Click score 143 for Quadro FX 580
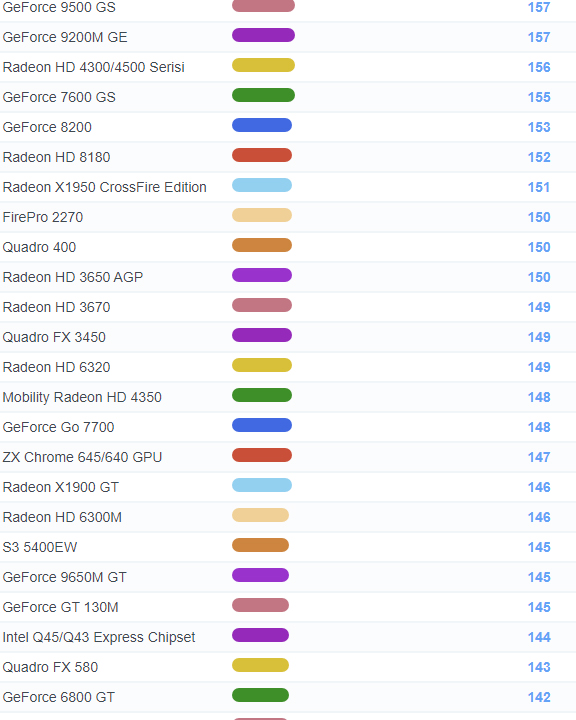 (539, 667)
